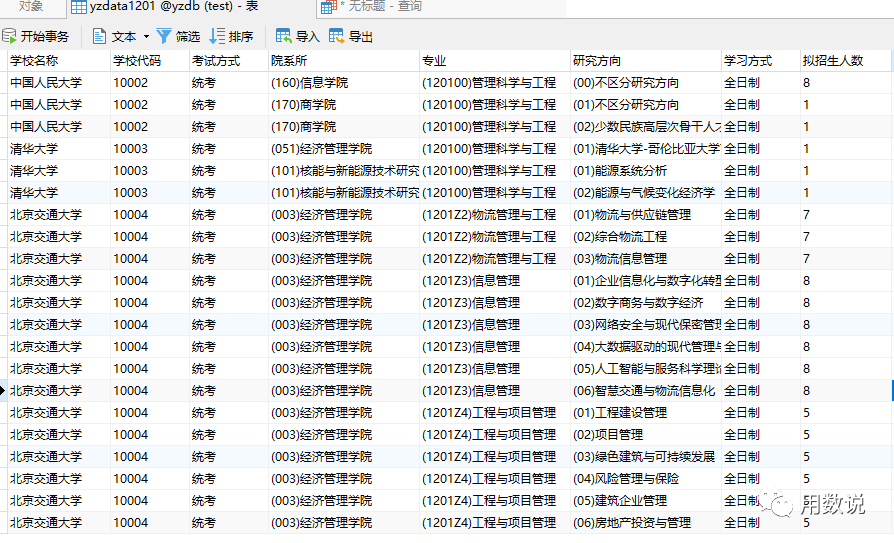Select the cell (02)能源与气候变化经济学
The width and height of the screenshot is (894, 543).
pos(646,193)
